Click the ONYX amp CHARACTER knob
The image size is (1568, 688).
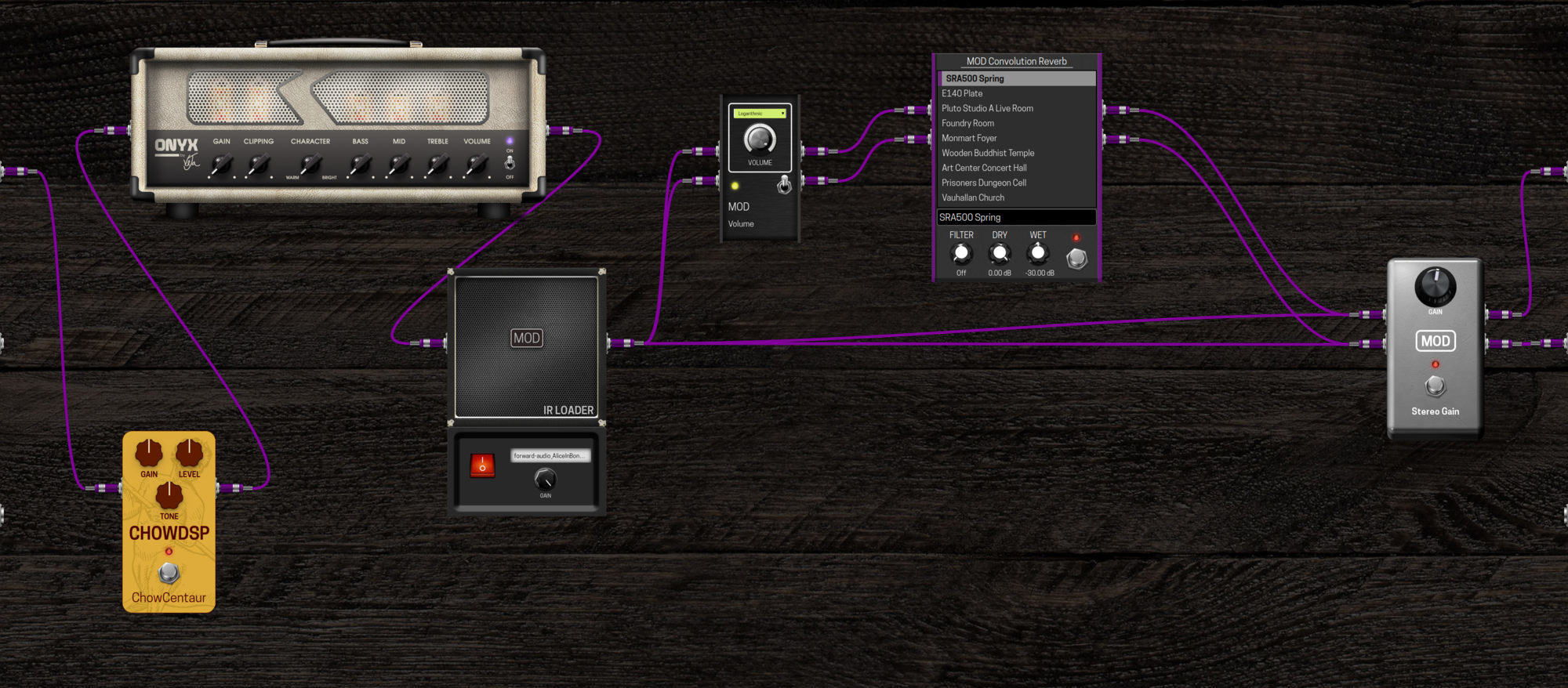(311, 165)
